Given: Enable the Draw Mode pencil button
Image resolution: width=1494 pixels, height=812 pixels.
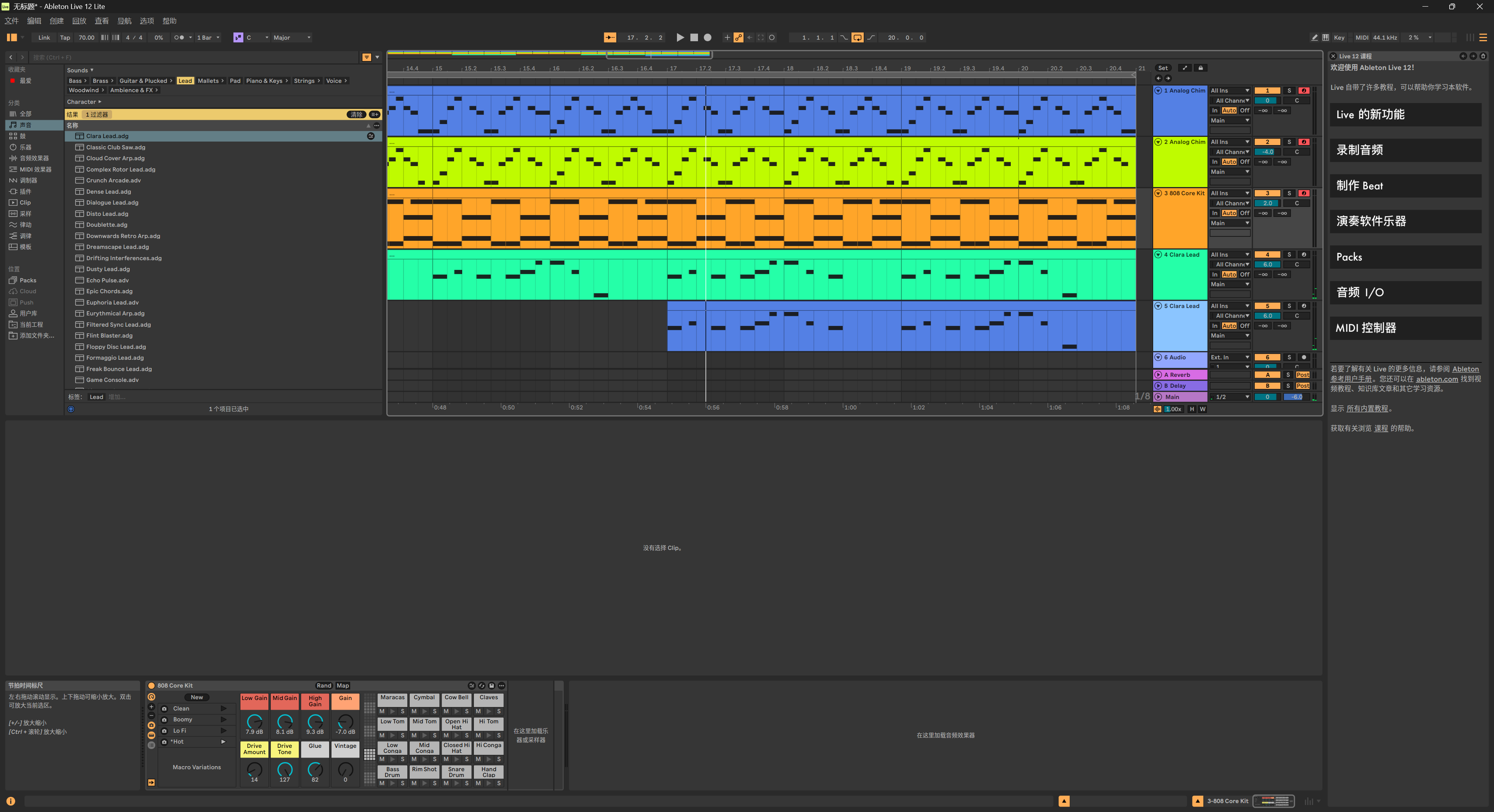Looking at the screenshot, I should click(x=1314, y=38).
